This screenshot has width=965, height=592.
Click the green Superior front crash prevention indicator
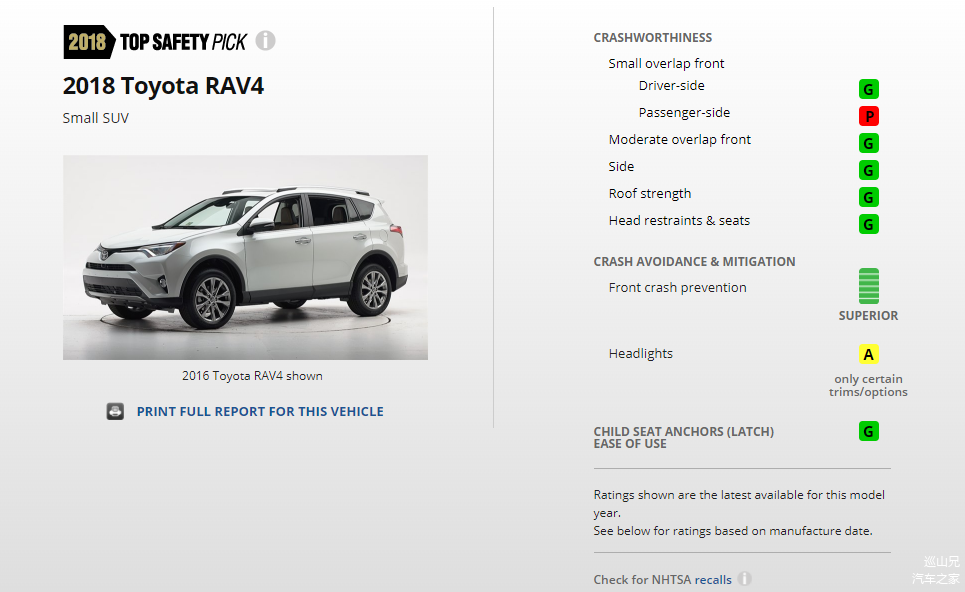[868, 286]
